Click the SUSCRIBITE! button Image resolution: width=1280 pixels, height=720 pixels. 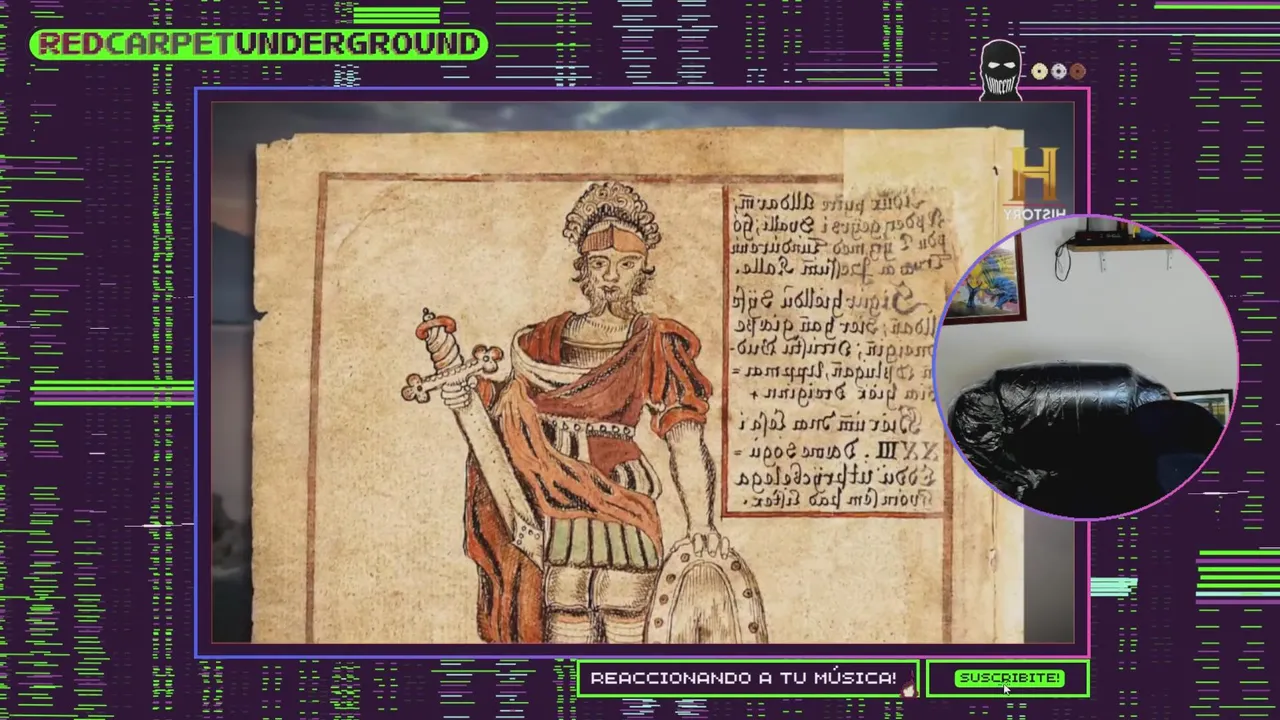point(1009,678)
